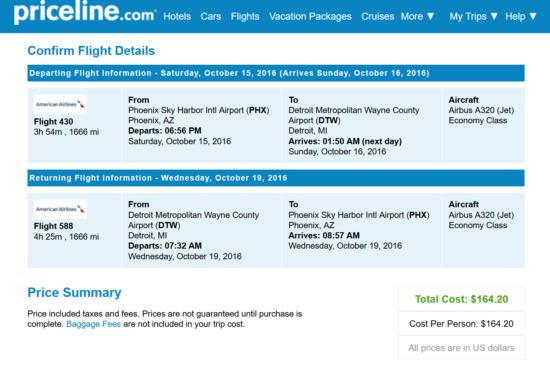
Task: Click the Departing Flight Information header bar
Action: tap(276, 73)
